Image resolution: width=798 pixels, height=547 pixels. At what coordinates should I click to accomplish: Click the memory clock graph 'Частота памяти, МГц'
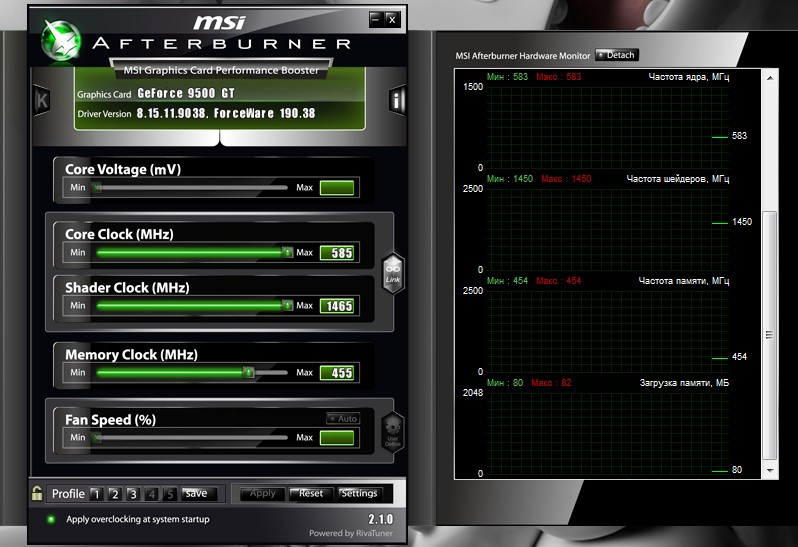pyautogui.click(x=608, y=331)
